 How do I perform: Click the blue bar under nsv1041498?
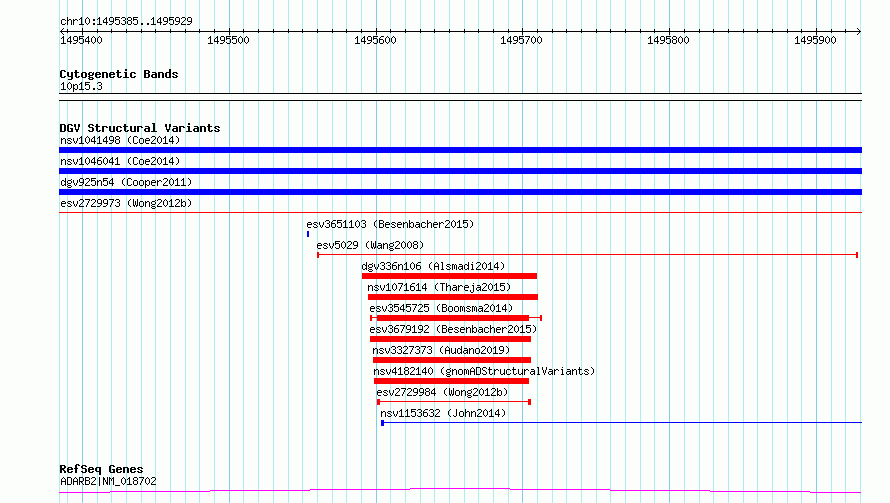click(460, 150)
